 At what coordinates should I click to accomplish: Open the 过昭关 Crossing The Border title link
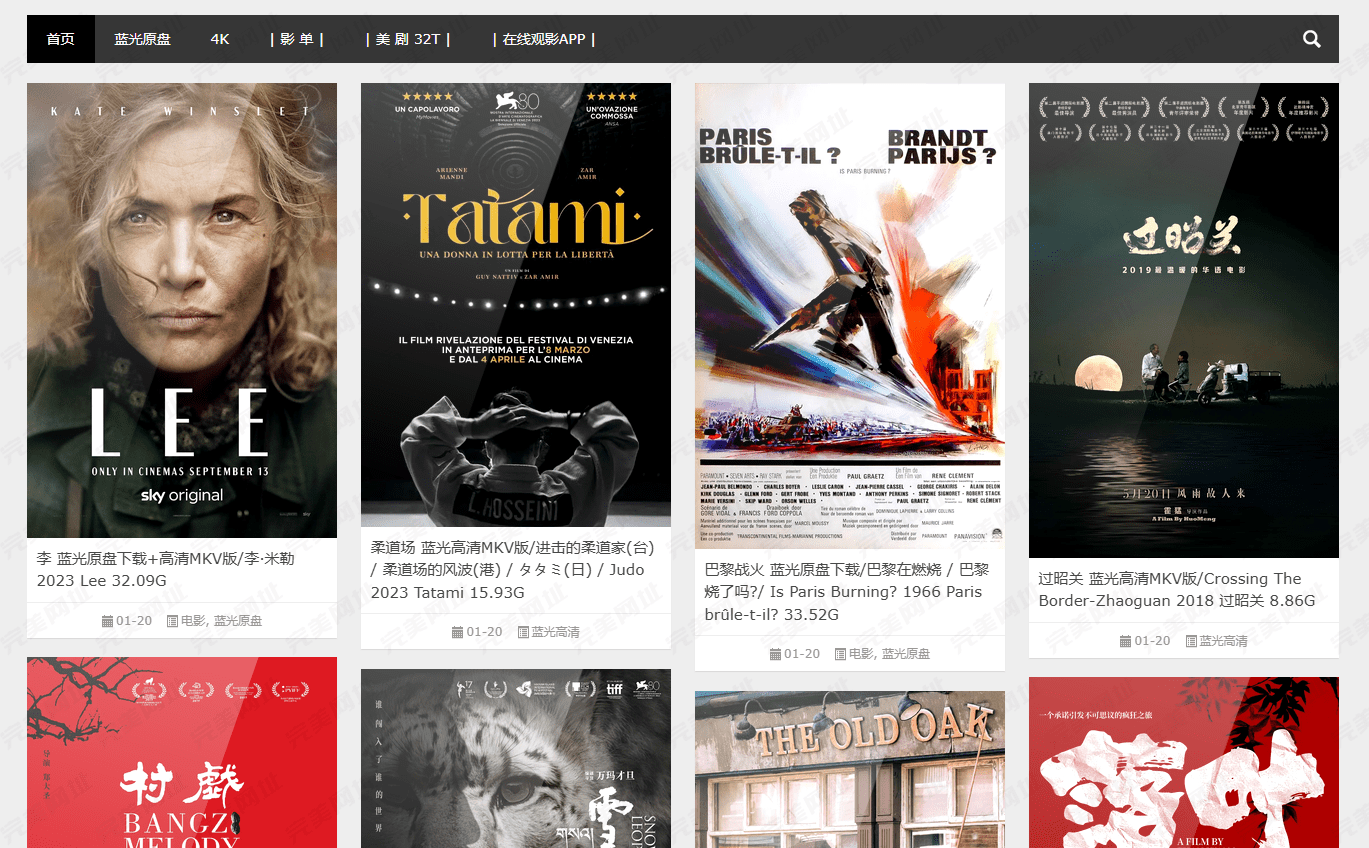point(1177,590)
